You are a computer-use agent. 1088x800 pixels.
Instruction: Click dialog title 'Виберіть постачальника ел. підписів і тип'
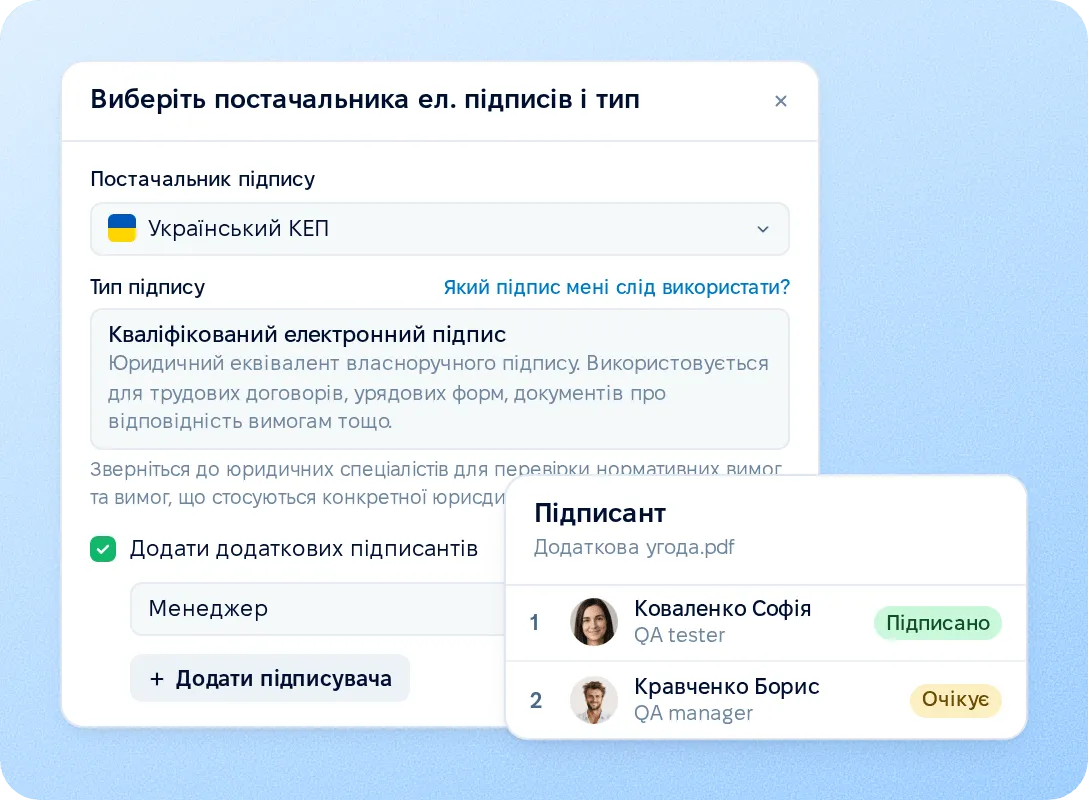(365, 99)
